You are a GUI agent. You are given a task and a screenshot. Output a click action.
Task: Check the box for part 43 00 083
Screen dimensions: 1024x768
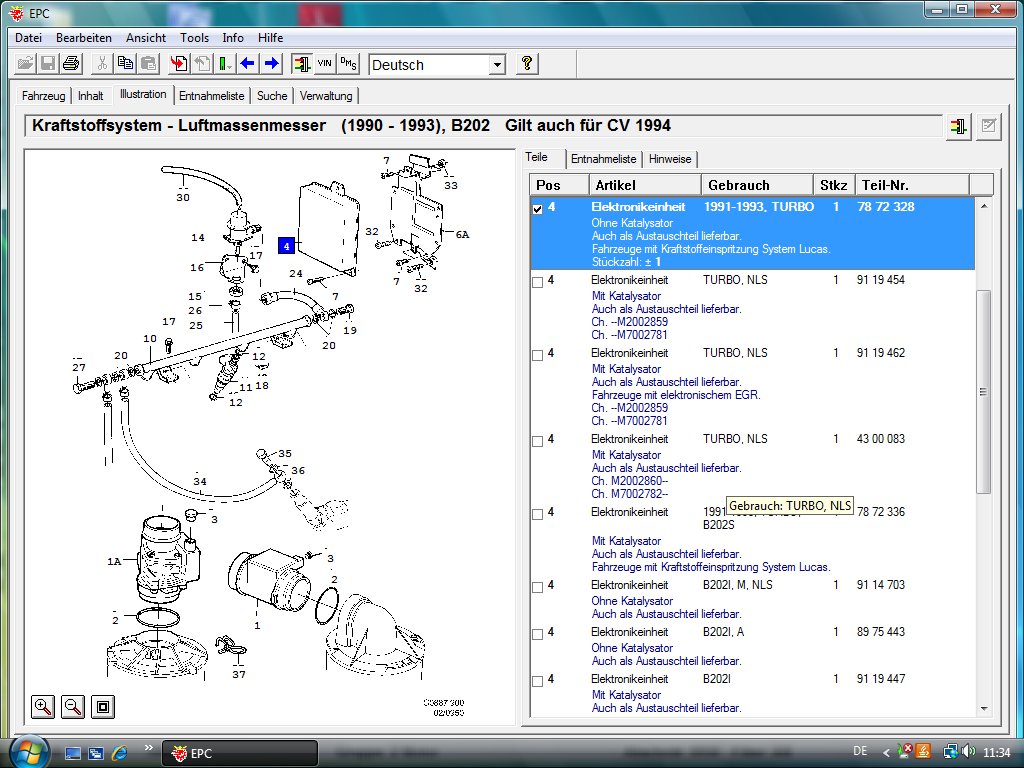coord(537,441)
